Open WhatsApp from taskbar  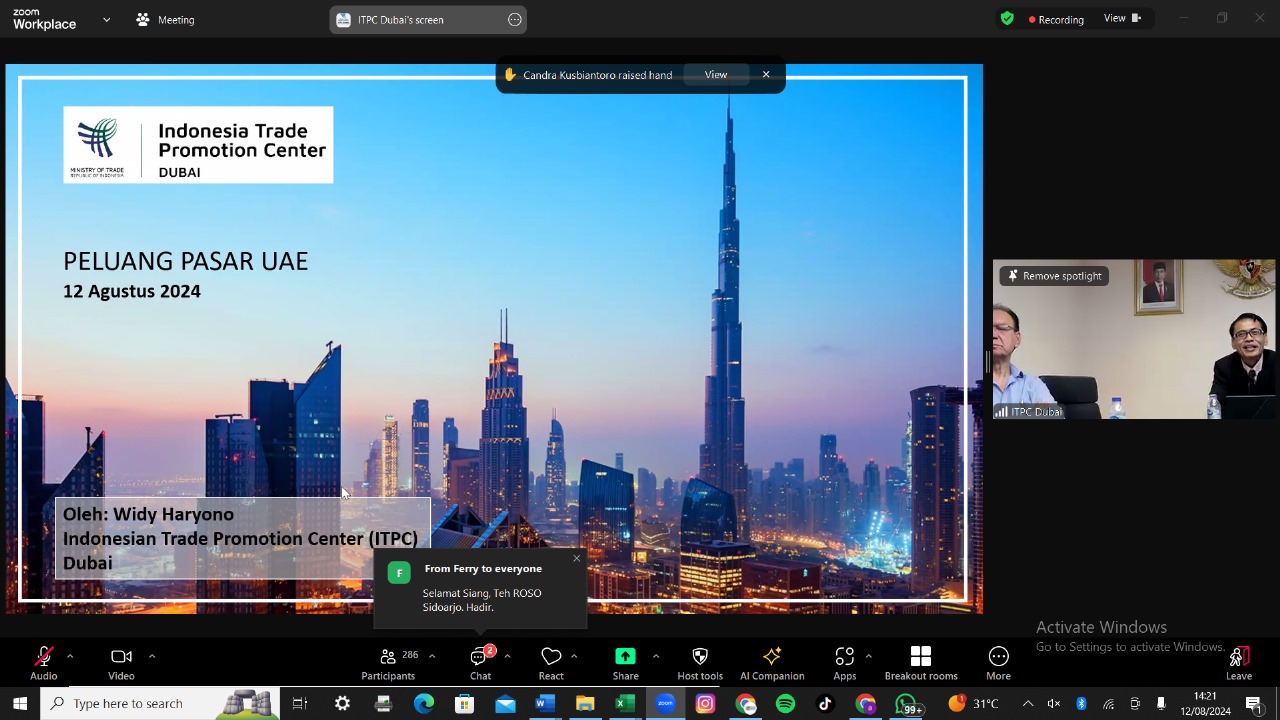[x=906, y=703]
